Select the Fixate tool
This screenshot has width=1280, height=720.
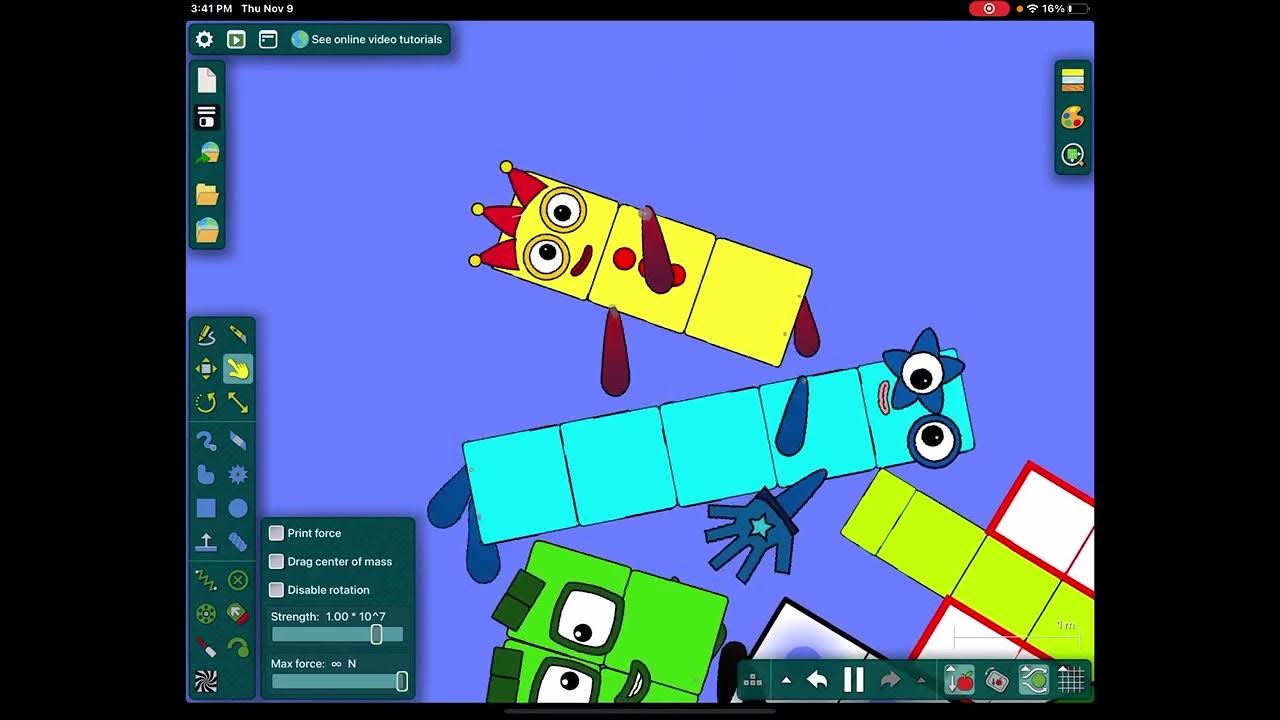(x=238, y=580)
